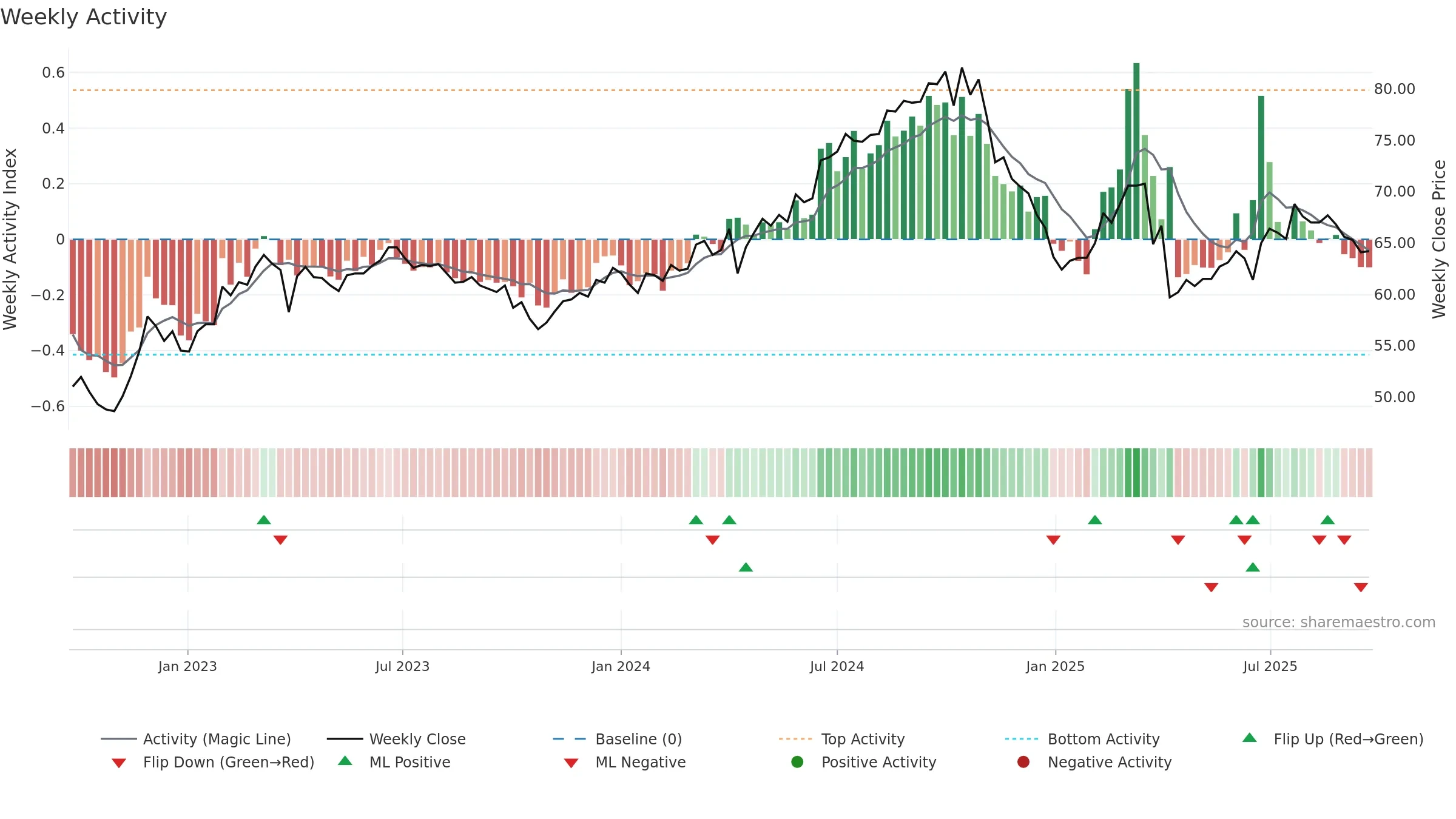Viewport: 1456px width, 819px height.
Task: Click the −0.4 activity index tick label
Action: click(x=48, y=351)
